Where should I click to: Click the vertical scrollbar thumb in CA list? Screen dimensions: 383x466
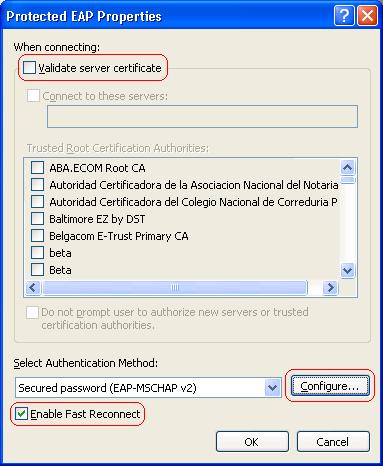(348, 180)
